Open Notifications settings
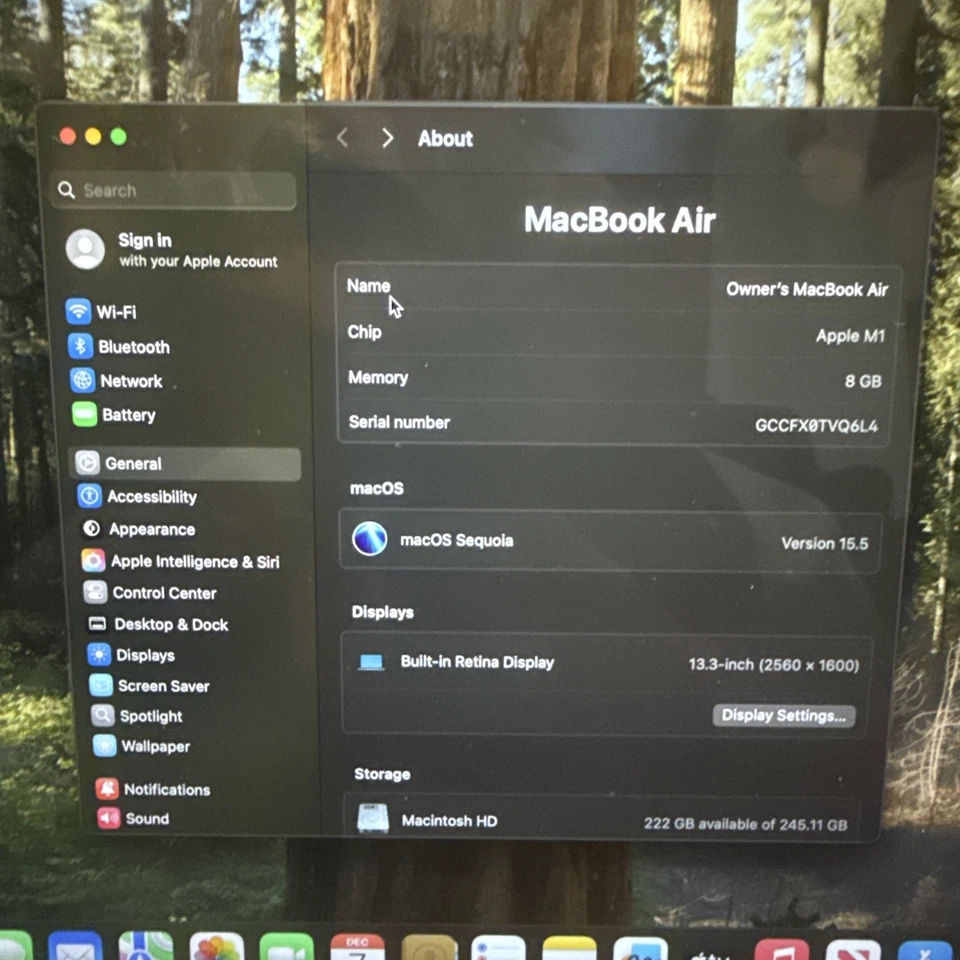 (x=167, y=789)
